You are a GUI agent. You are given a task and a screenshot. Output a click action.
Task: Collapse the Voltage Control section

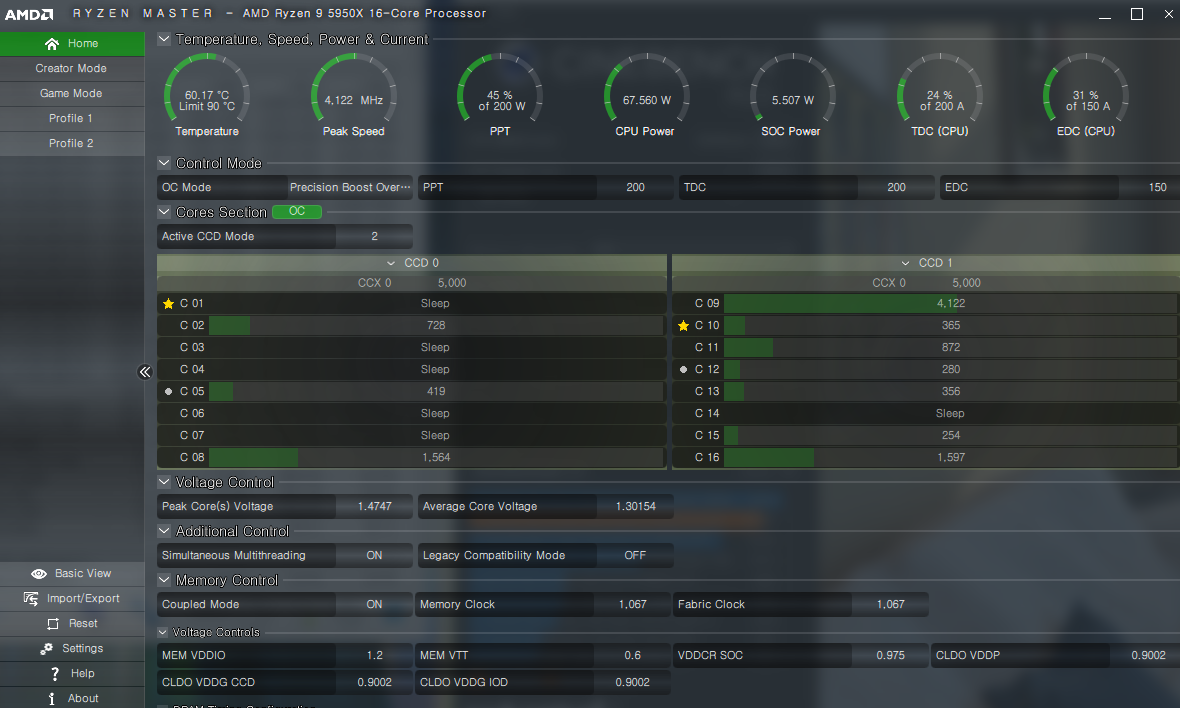click(x=164, y=482)
